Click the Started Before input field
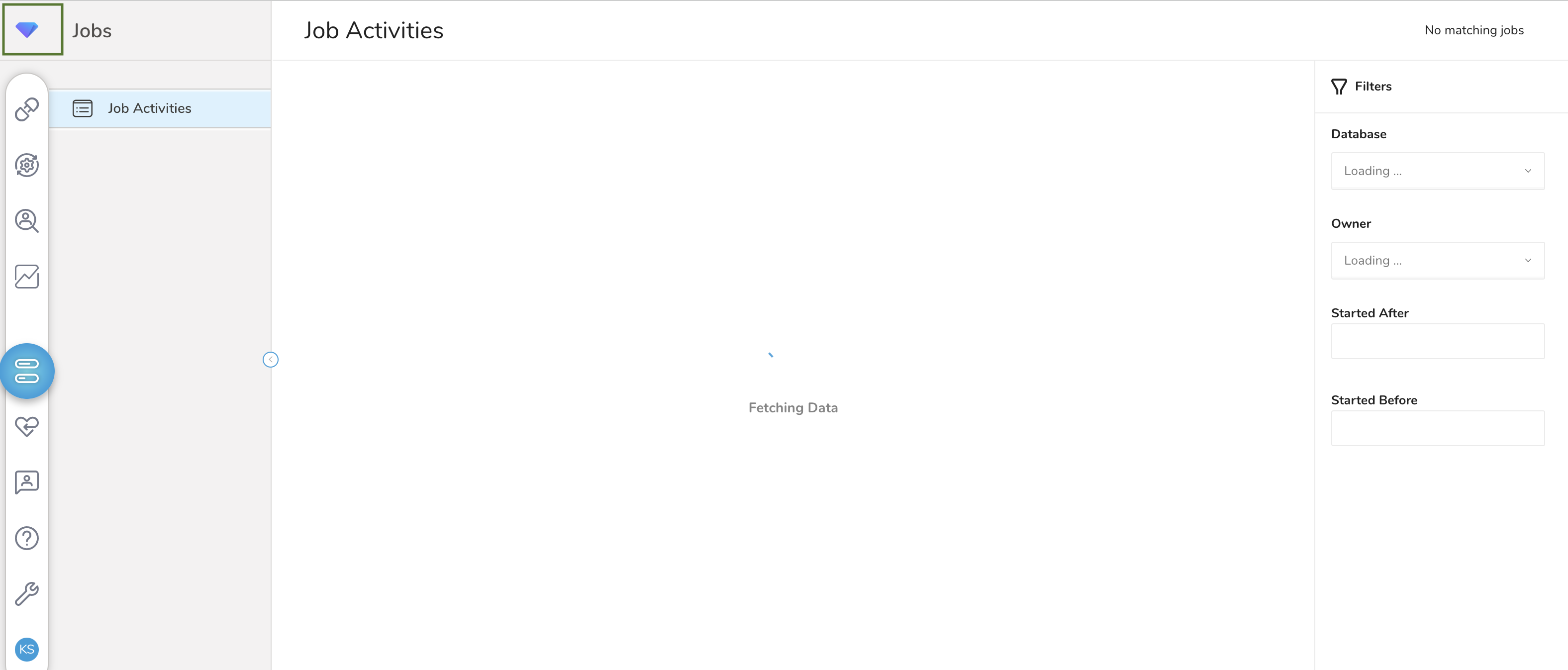The height and width of the screenshot is (670, 1568). 1437,428
